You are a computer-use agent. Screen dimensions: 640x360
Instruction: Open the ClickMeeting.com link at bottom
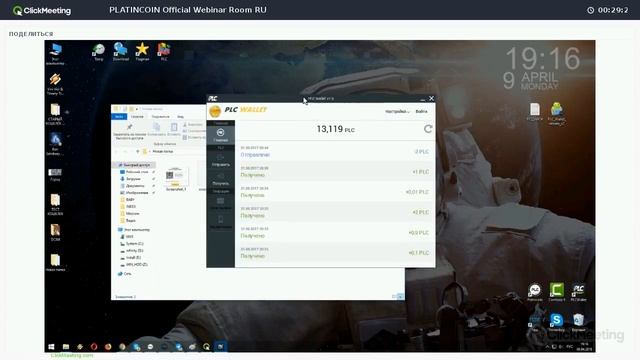pos(72,356)
